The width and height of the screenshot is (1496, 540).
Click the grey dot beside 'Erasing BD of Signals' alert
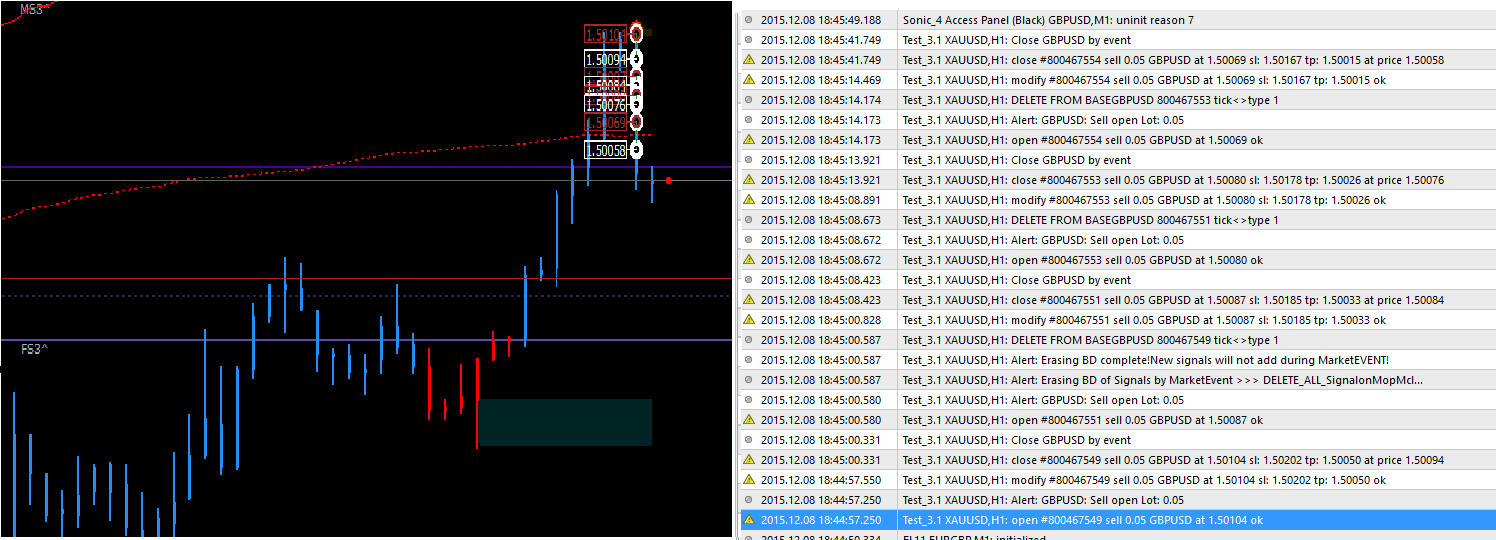pos(748,380)
